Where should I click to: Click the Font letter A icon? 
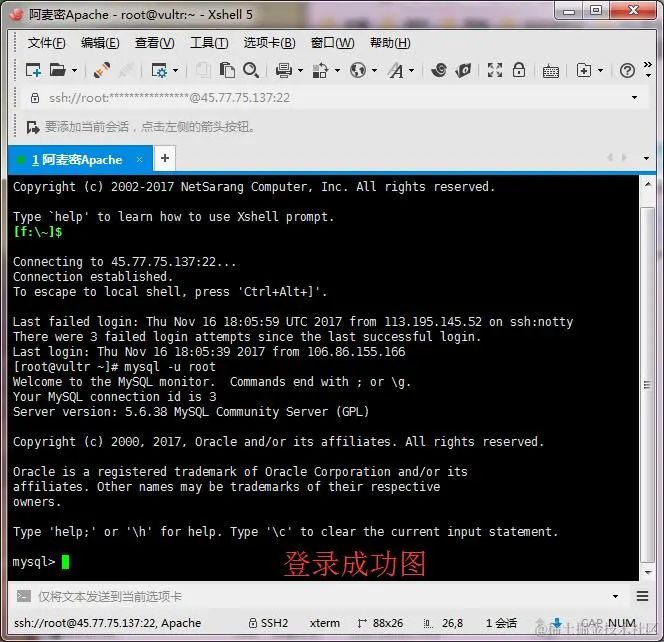[x=396, y=70]
